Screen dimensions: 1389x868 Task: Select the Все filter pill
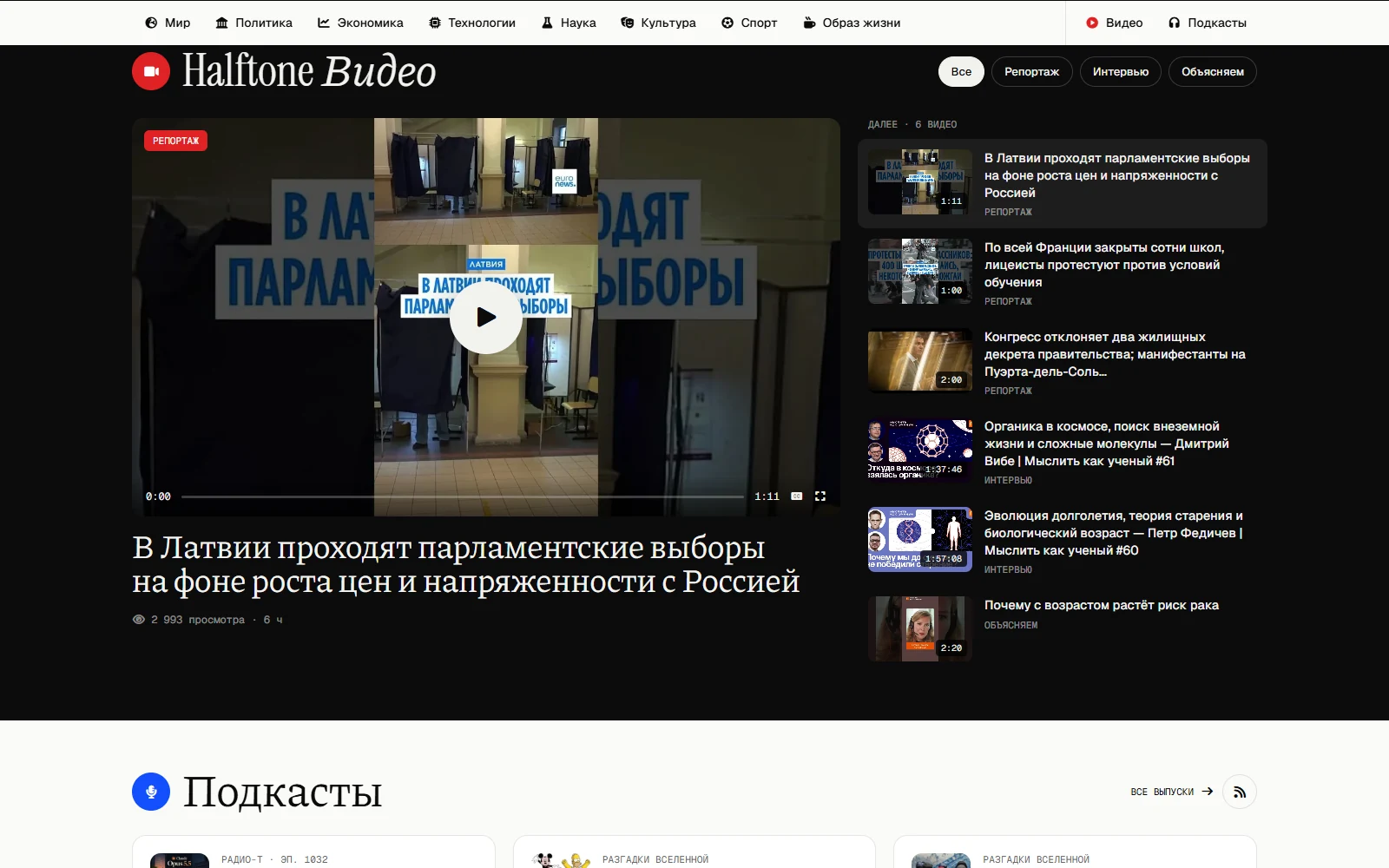(x=961, y=71)
